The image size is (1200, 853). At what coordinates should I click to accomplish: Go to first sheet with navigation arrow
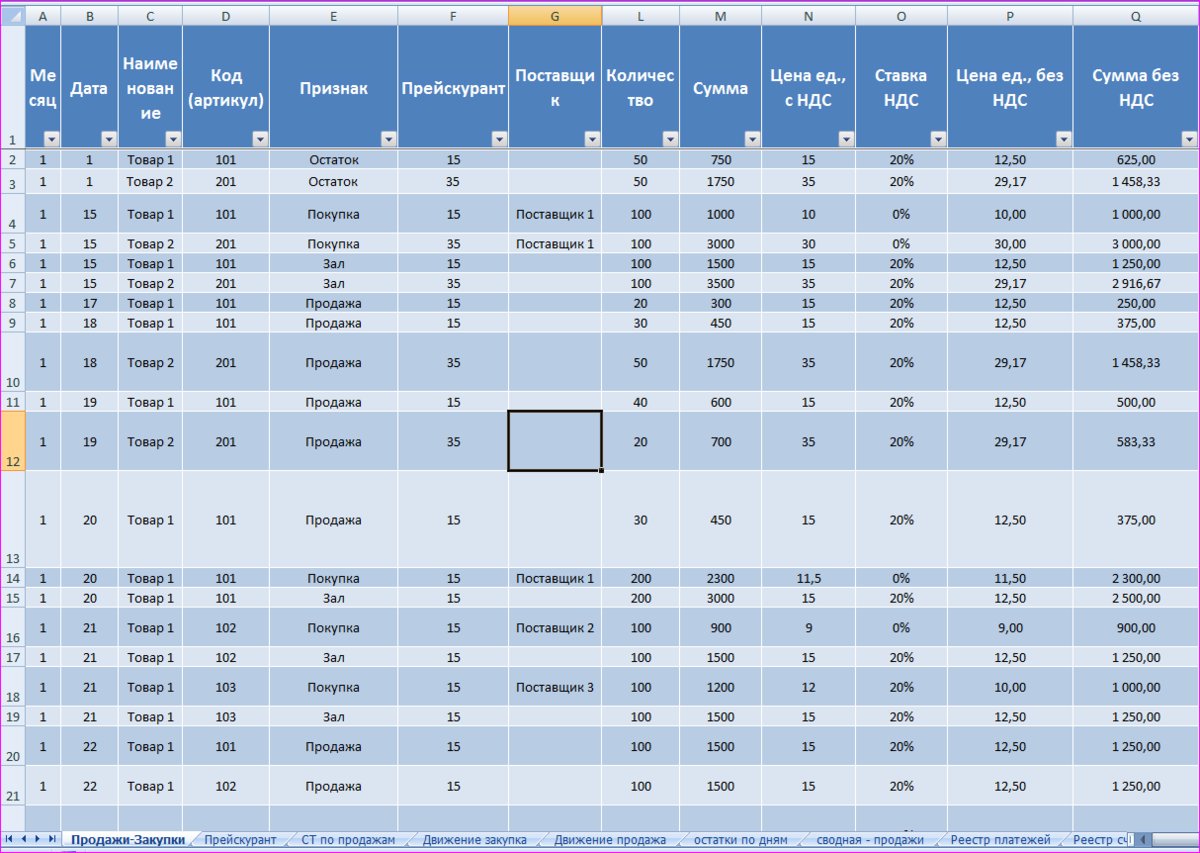[x=9, y=839]
